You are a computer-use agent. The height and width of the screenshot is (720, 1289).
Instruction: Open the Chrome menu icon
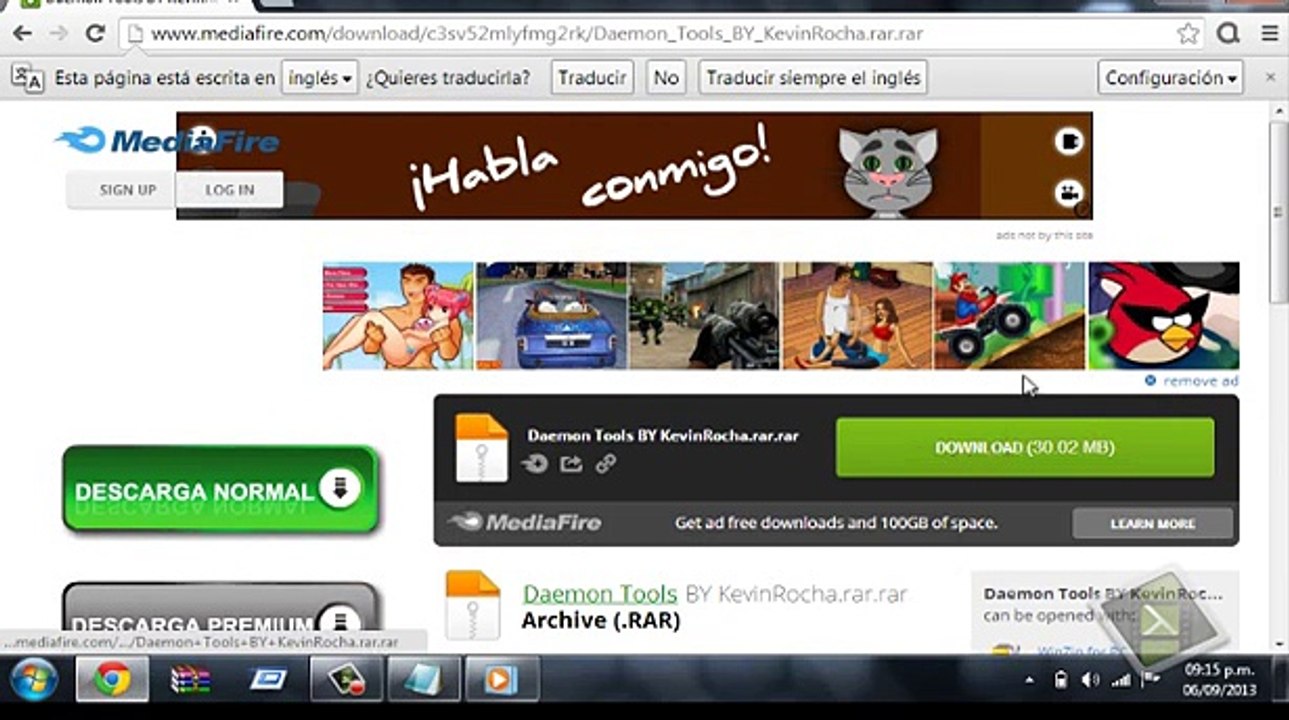tap(1270, 34)
